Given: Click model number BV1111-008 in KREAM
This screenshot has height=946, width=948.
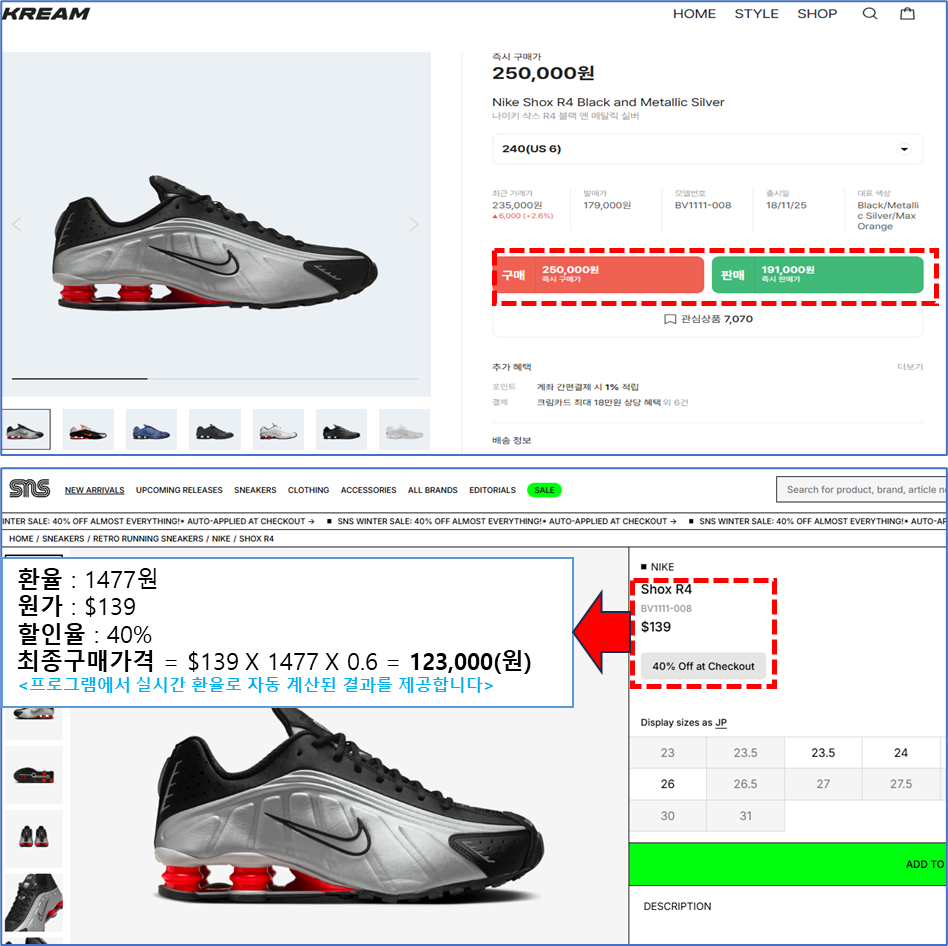Looking at the screenshot, I should pos(703,206).
